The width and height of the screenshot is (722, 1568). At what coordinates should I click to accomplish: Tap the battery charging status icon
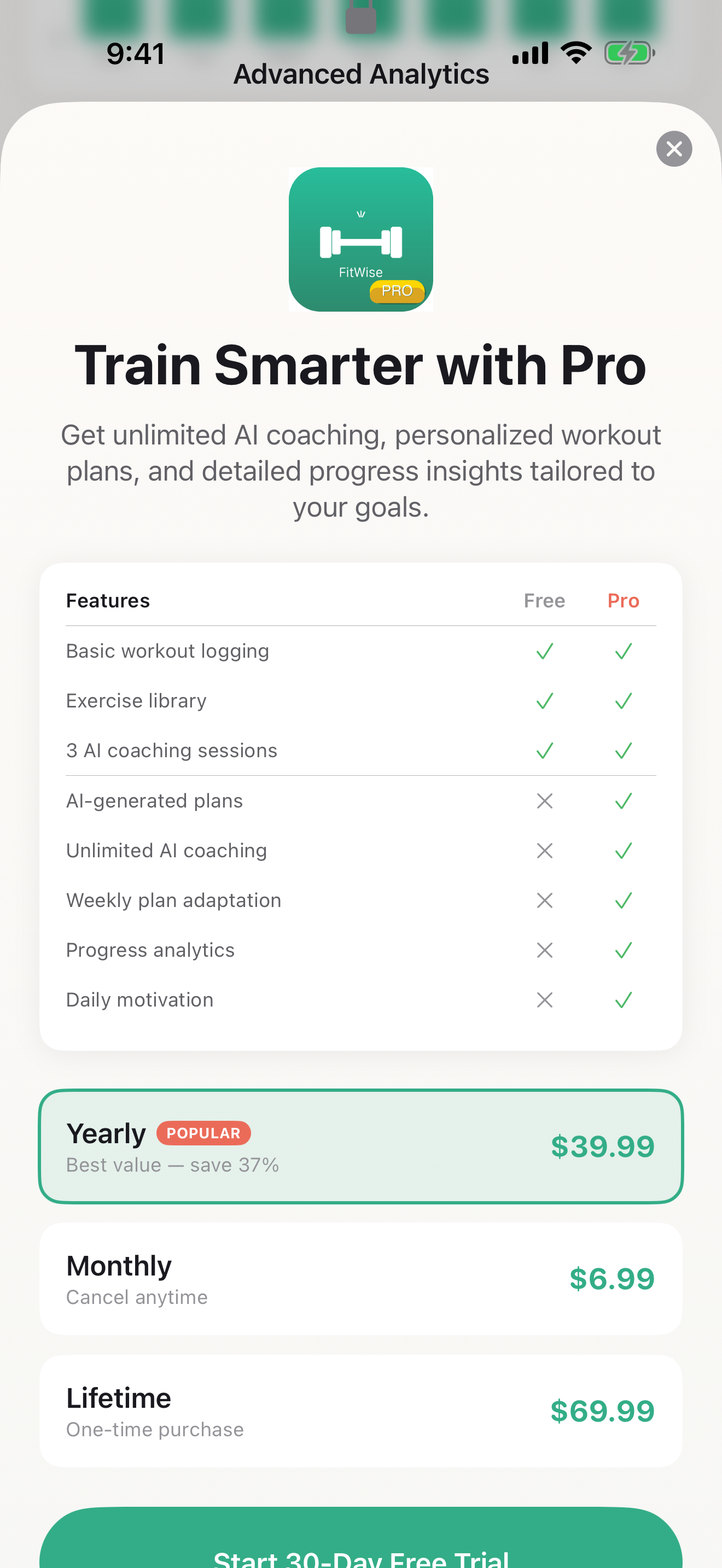point(629,53)
